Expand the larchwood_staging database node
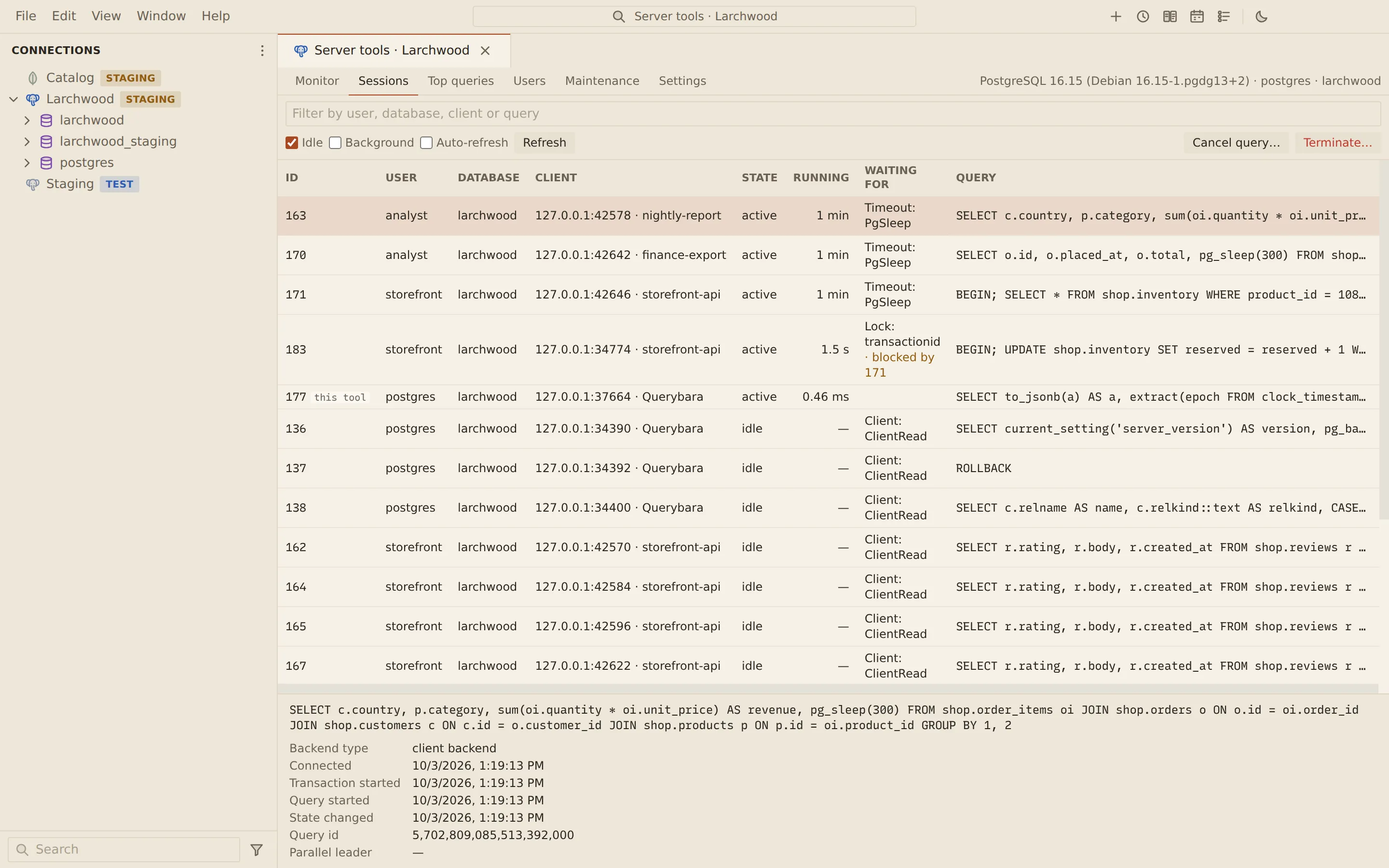 [x=27, y=142]
